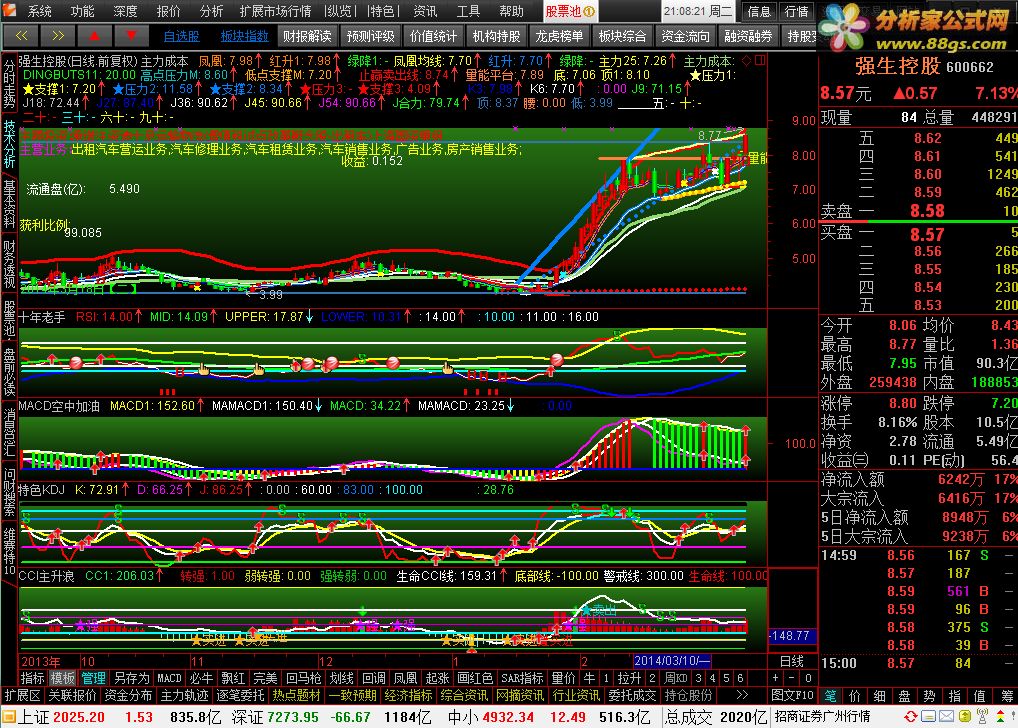The width and height of the screenshot is (1018, 728).
Task: Select 基本资料 in left sidebar
Action: 9,204
